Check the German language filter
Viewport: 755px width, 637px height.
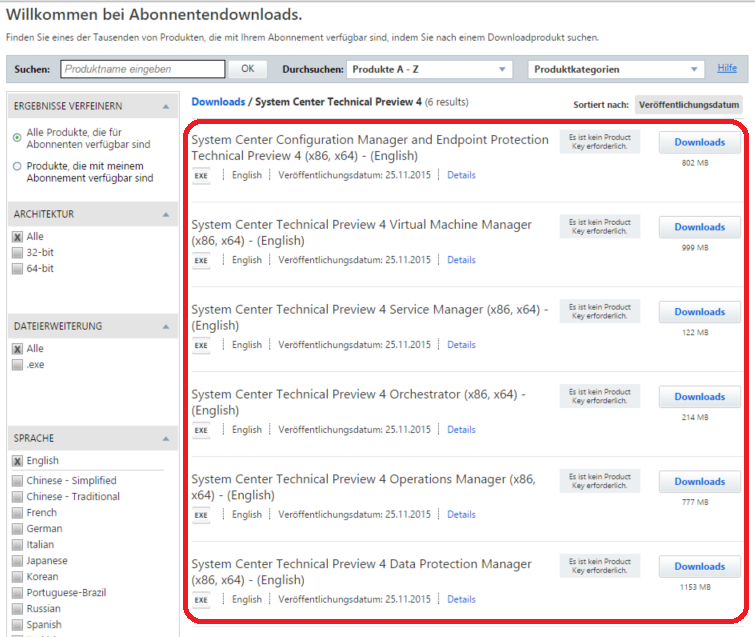[x=17, y=529]
